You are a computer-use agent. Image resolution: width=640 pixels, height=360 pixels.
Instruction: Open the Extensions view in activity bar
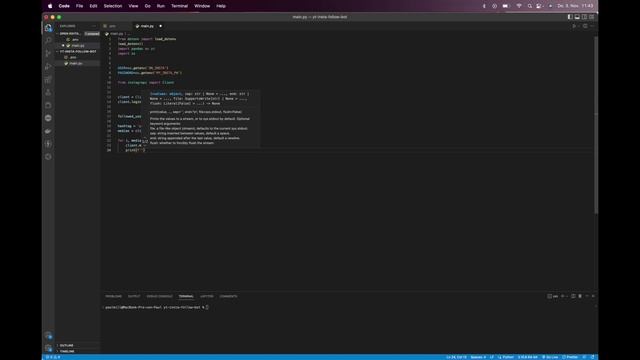point(48,80)
